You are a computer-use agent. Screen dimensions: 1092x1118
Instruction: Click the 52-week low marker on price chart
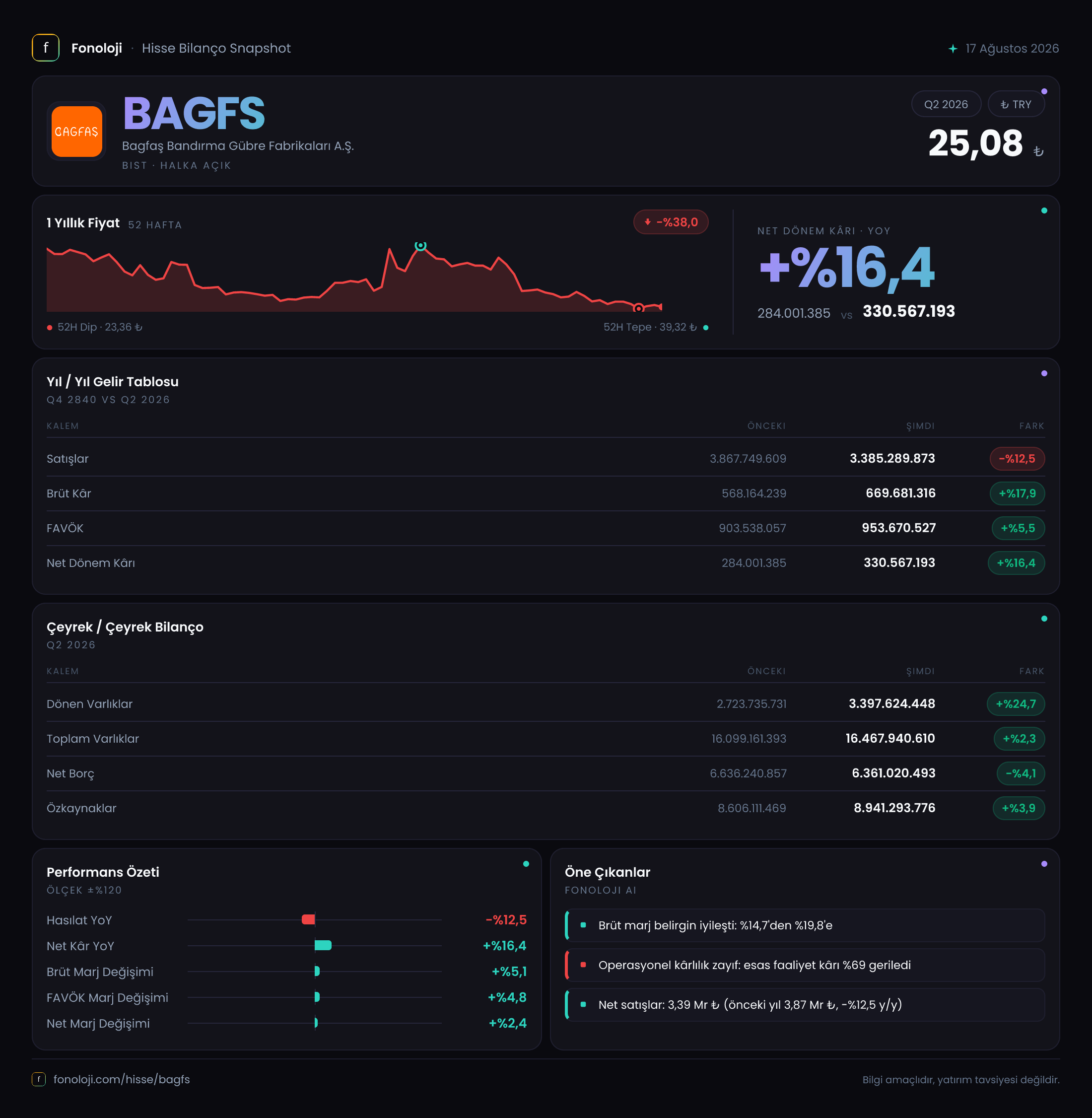coord(638,309)
